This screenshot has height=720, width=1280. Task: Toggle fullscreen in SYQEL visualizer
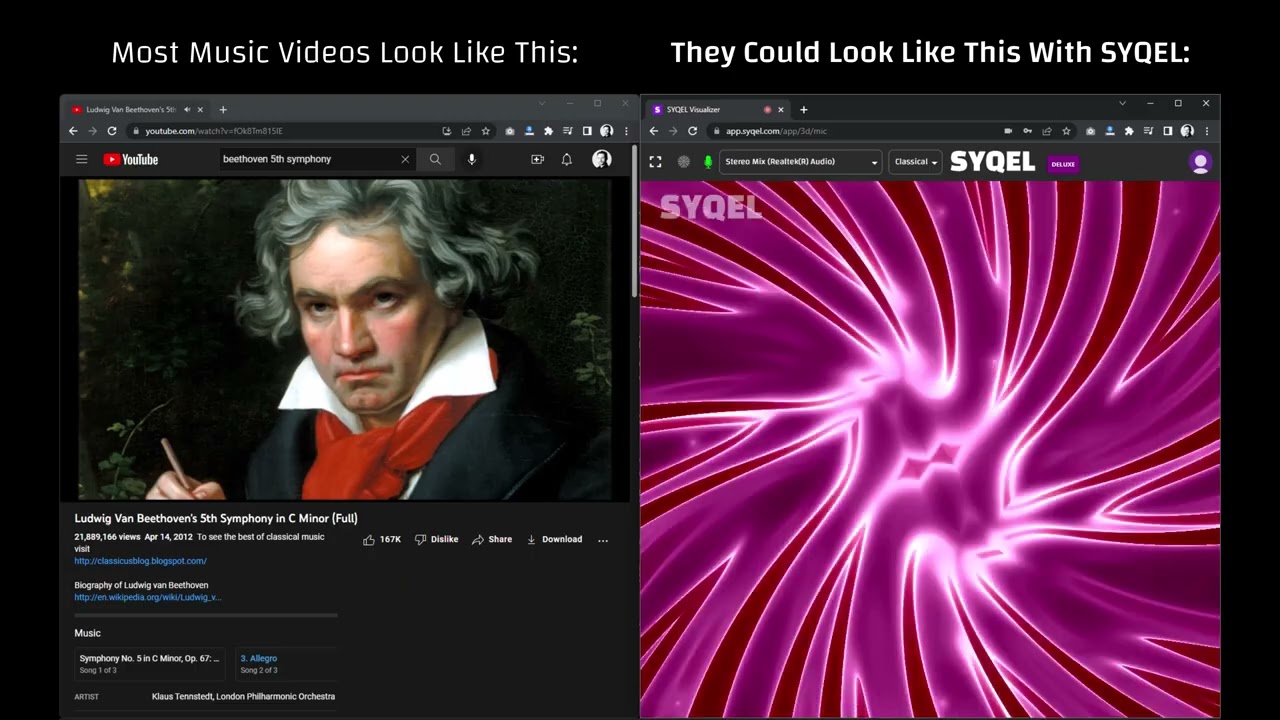point(655,162)
